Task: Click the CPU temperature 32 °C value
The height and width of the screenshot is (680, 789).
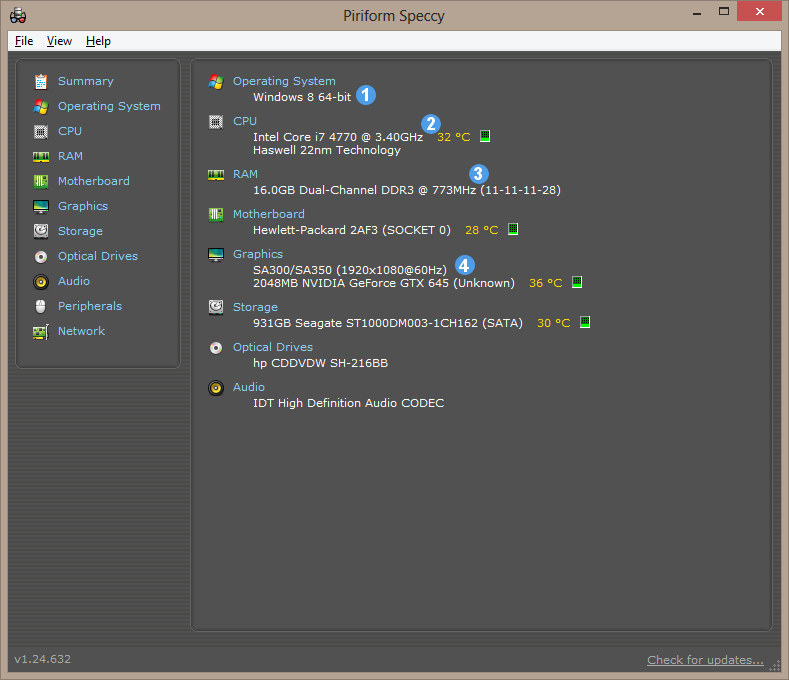Action: [x=454, y=137]
